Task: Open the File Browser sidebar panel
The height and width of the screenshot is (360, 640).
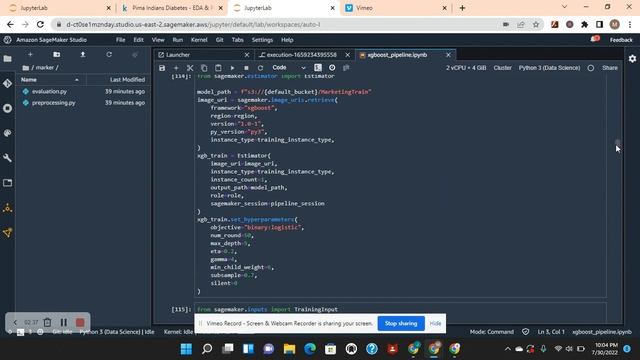Action: click(x=8, y=59)
